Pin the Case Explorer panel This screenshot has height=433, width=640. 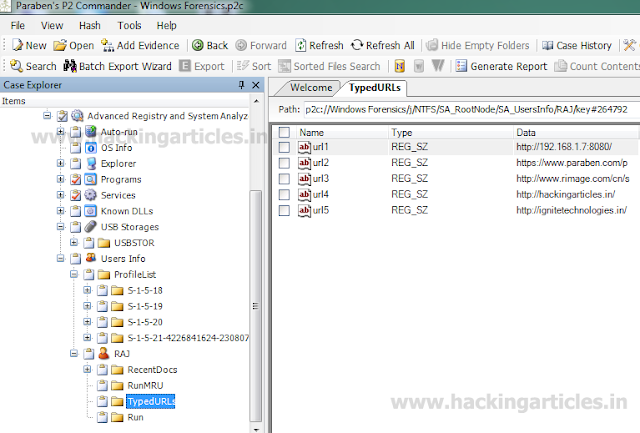click(241, 85)
